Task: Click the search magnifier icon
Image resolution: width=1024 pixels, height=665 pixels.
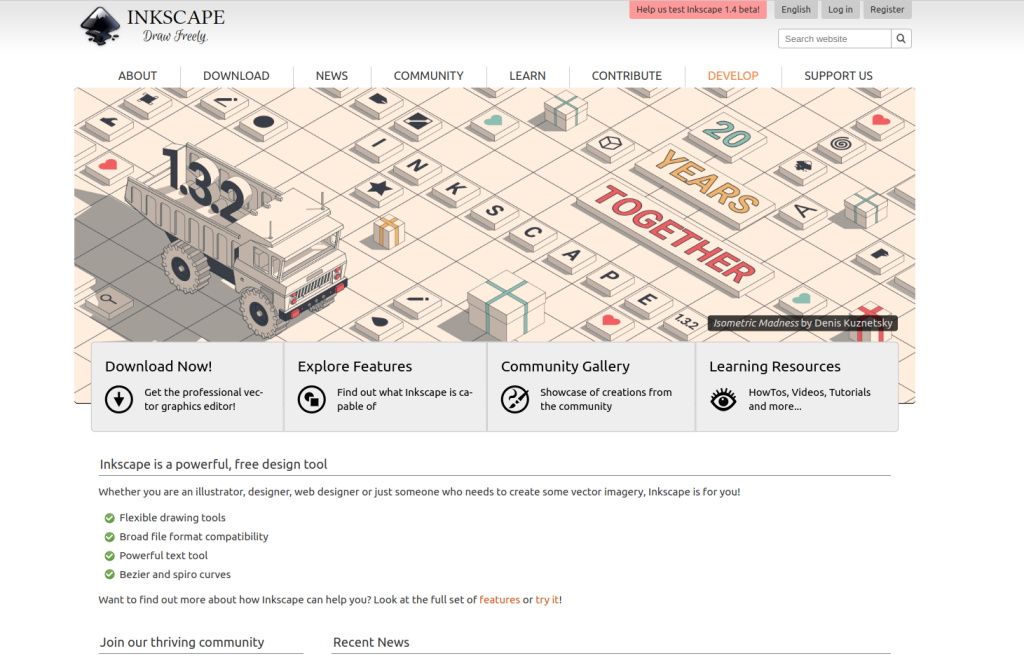Action: click(901, 39)
